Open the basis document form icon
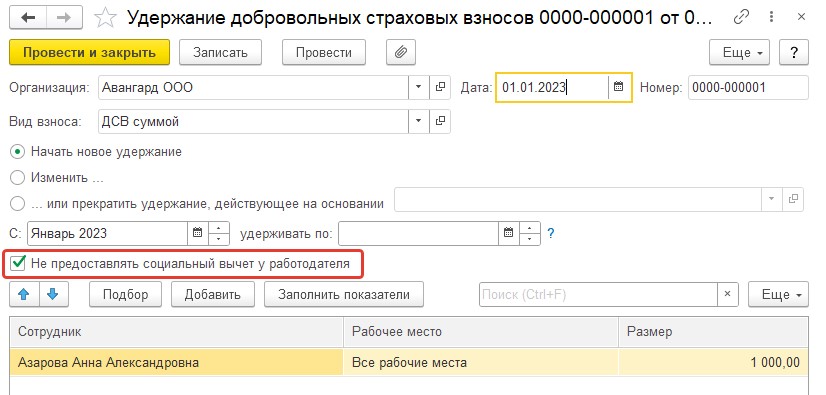Viewport: 826px width, 395px height. [x=793, y=199]
